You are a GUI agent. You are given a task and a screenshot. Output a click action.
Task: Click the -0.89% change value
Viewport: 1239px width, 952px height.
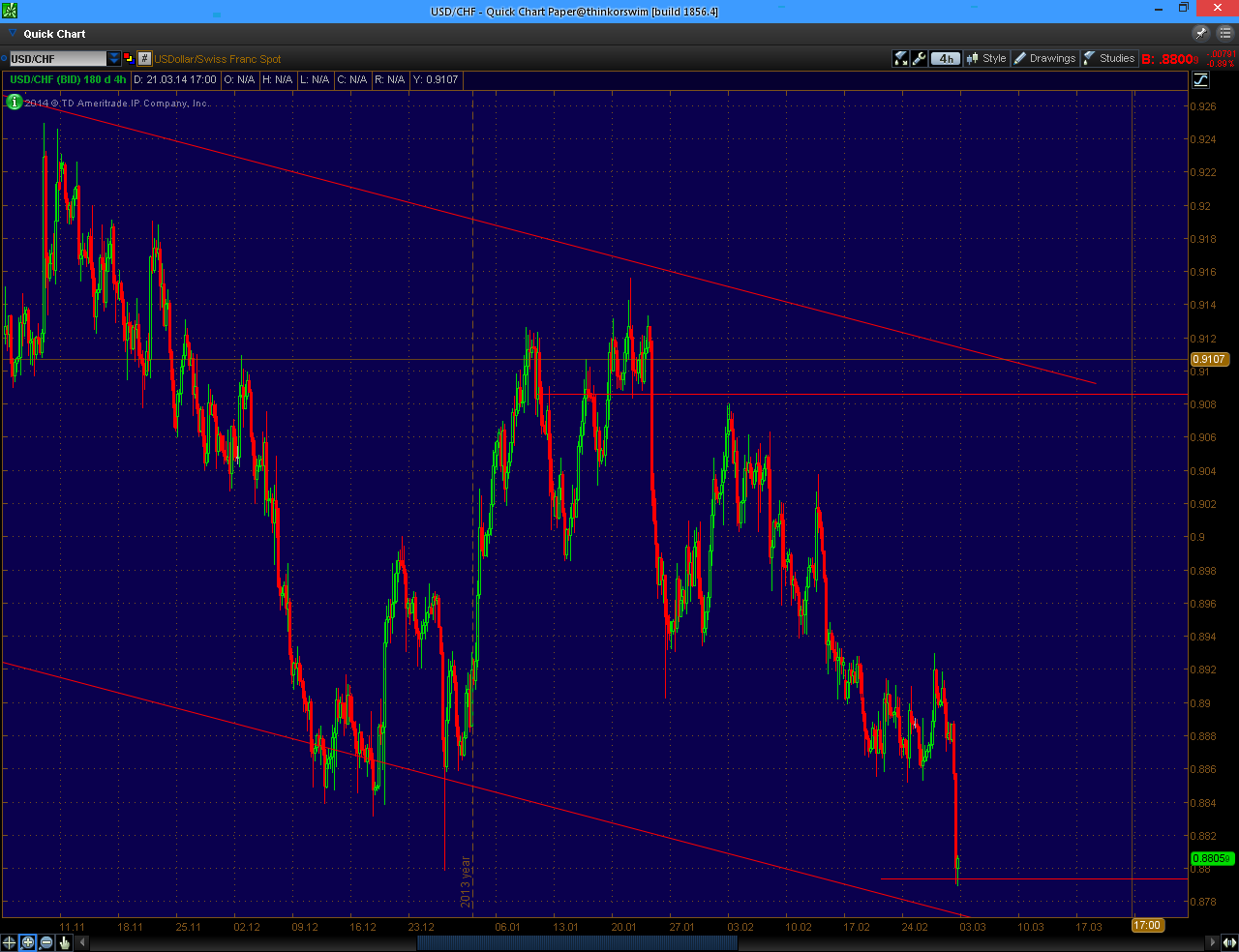pyautogui.click(x=1222, y=64)
